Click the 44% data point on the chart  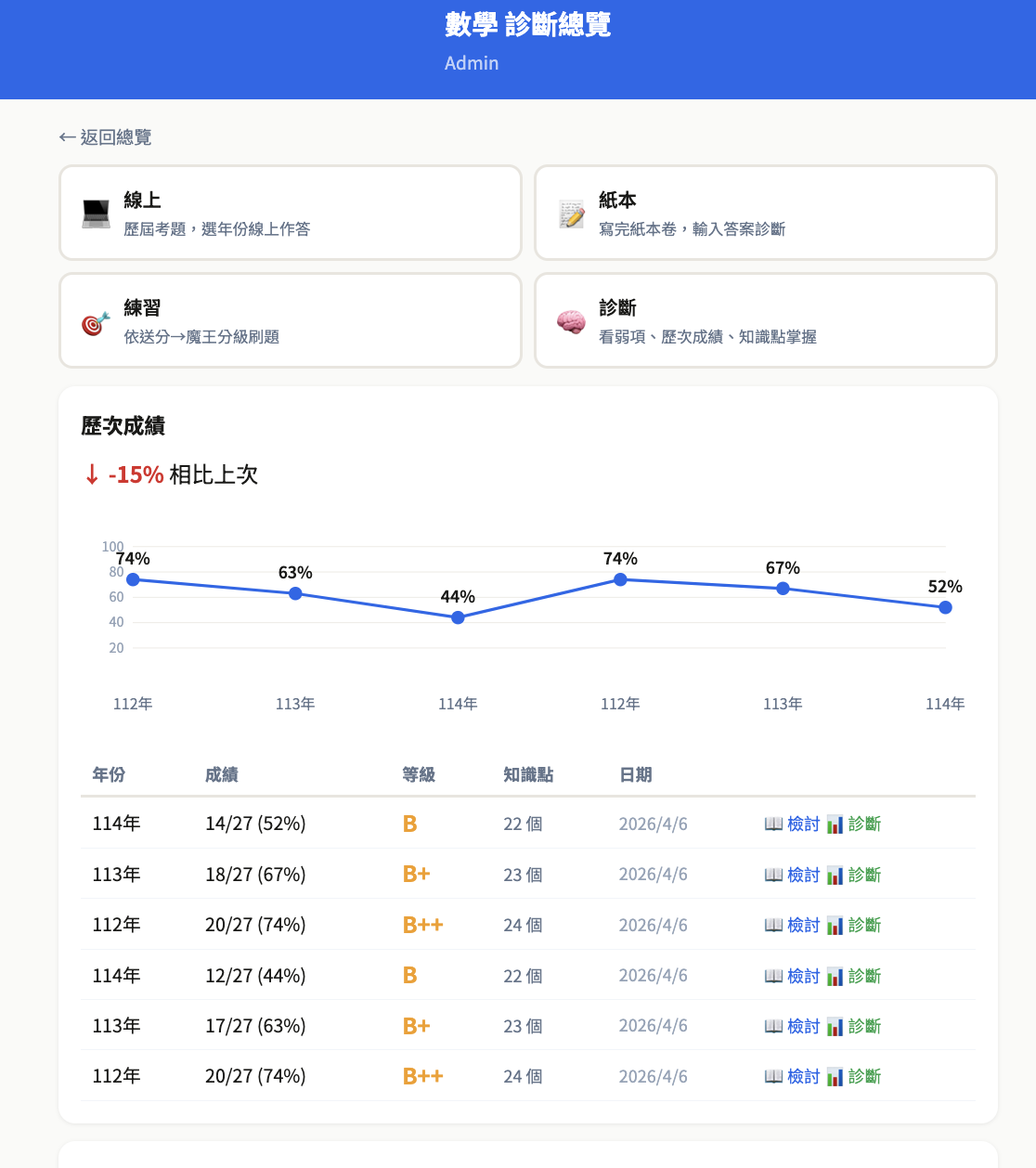458,616
